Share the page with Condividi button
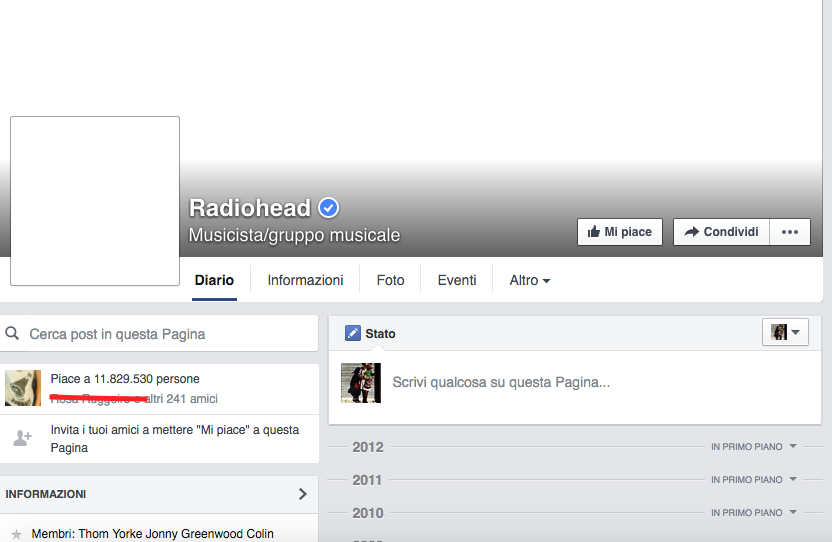Screen dimensions: 832x542 [721, 232]
